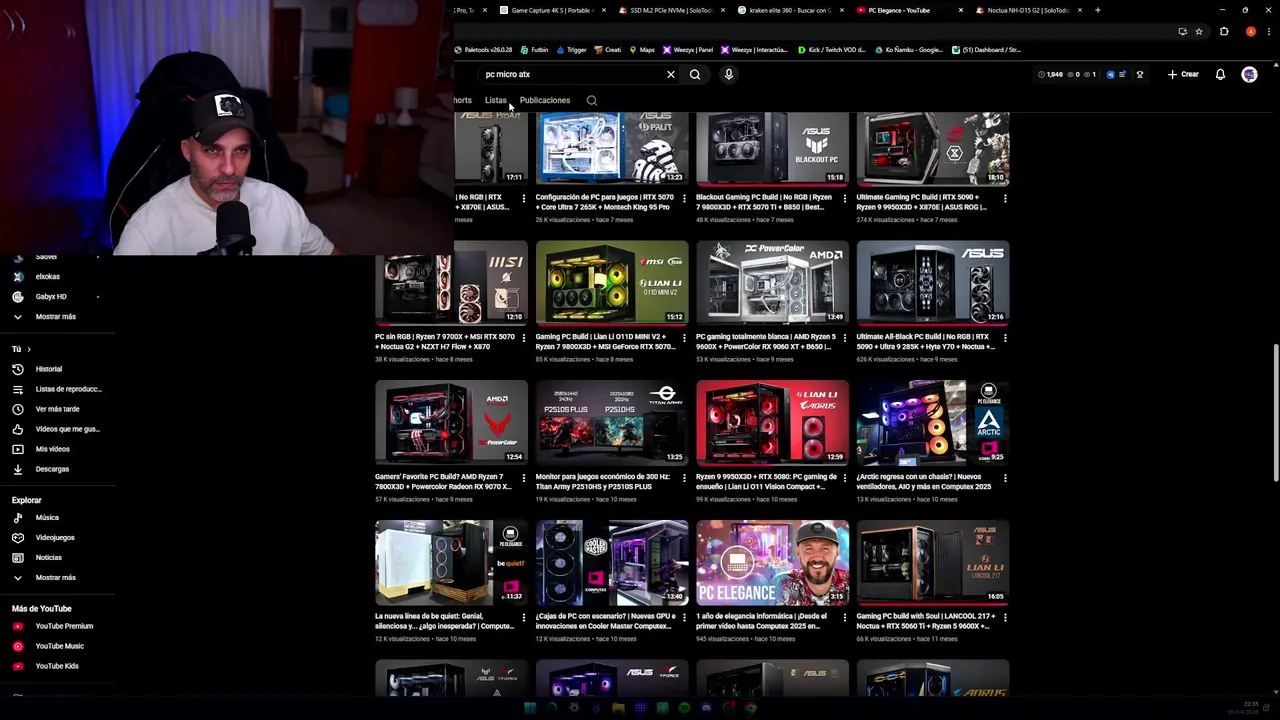Open options menu for Ultimate All-Black PC Build video
The width and height of the screenshot is (1280, 720).
click(1005, 338)
